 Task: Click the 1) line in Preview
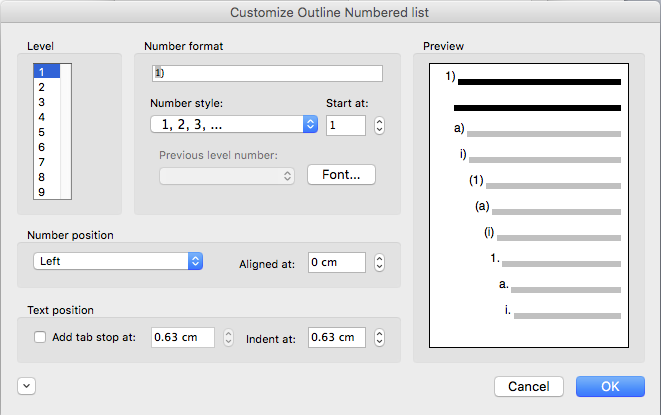(x=533, y=78)
